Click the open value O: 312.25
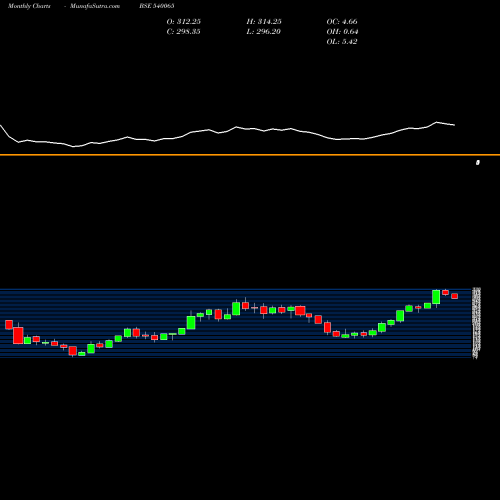 (184, 22)
